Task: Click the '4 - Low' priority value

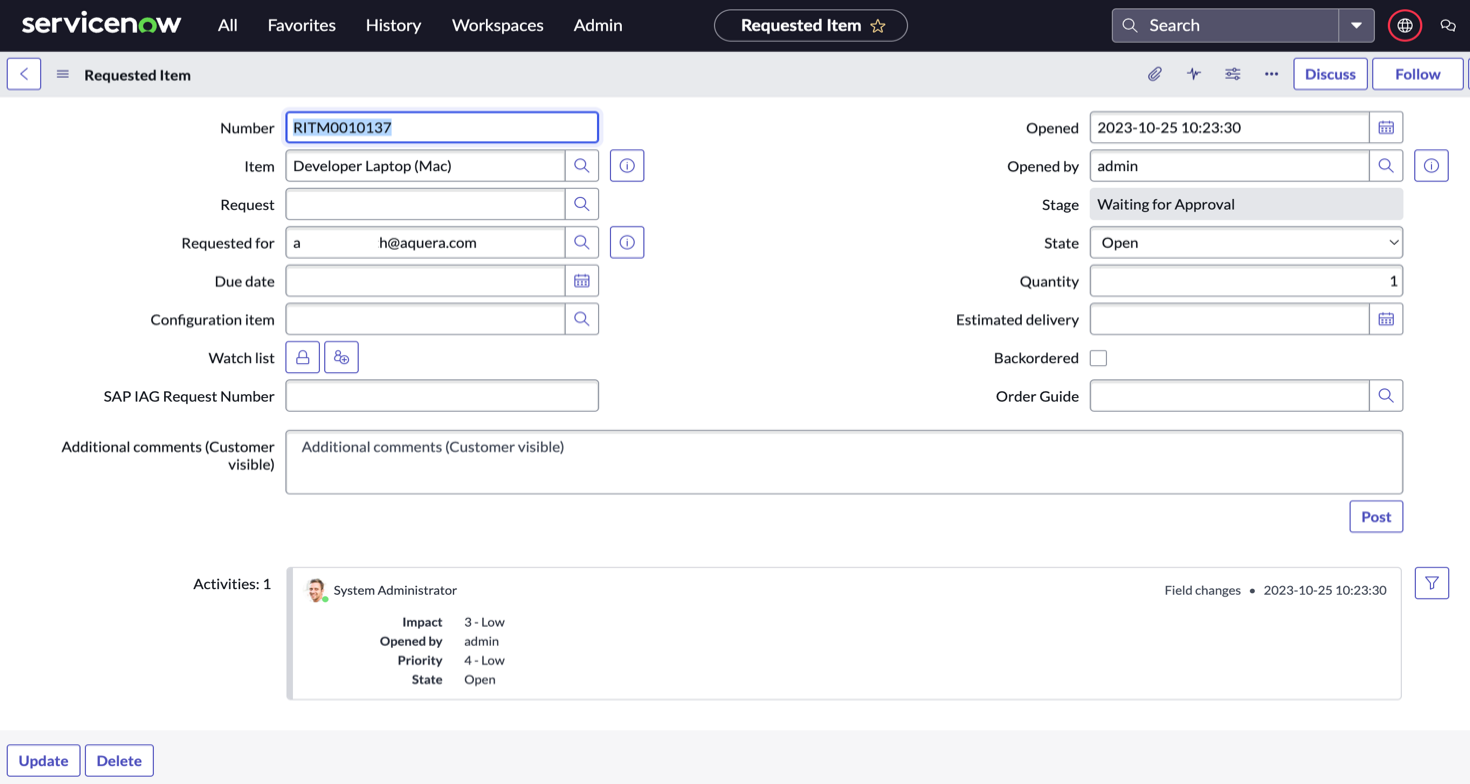Action: coord(484,660)
